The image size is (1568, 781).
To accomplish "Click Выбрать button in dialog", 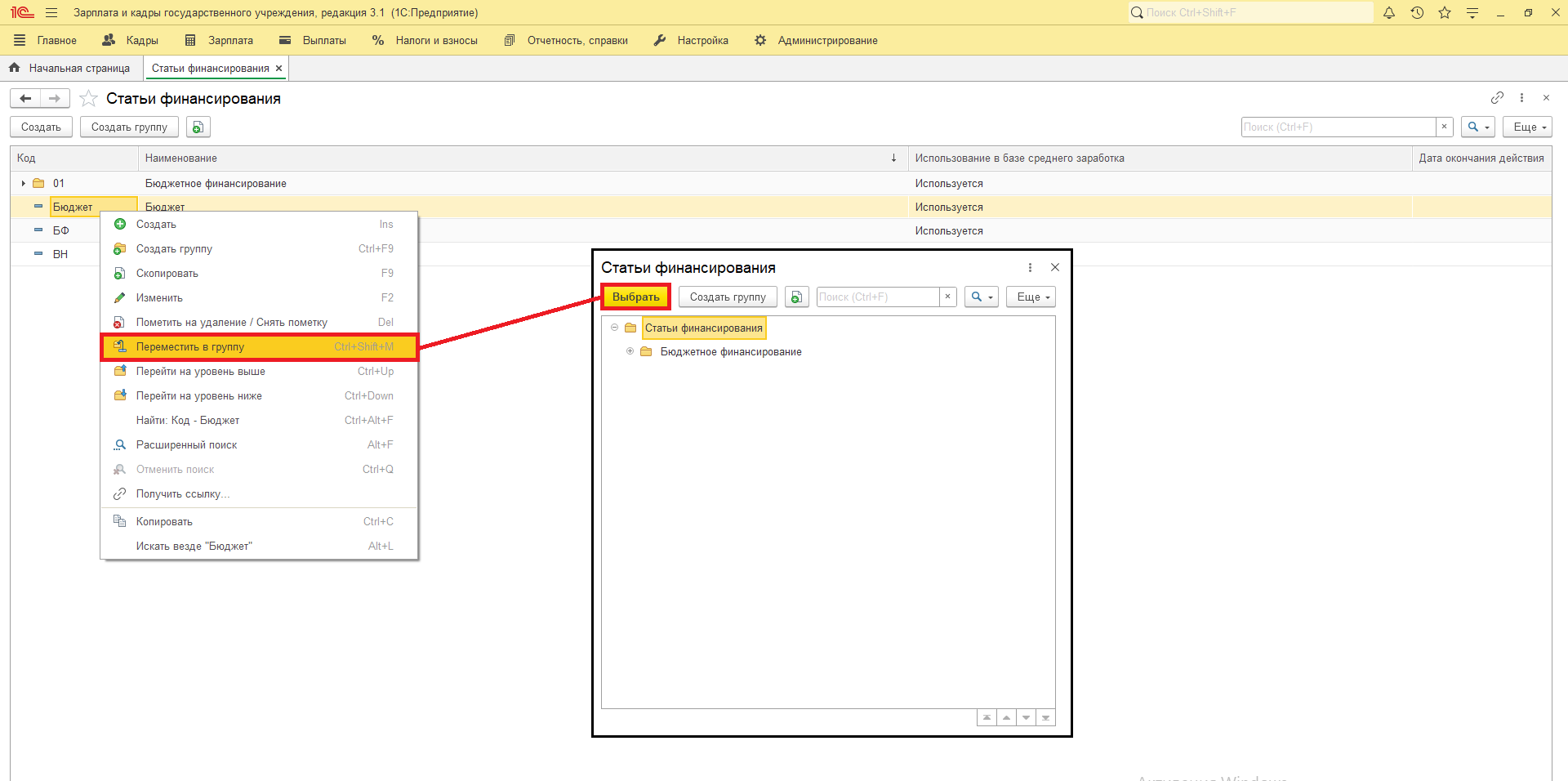I will (x=636, y=297).
